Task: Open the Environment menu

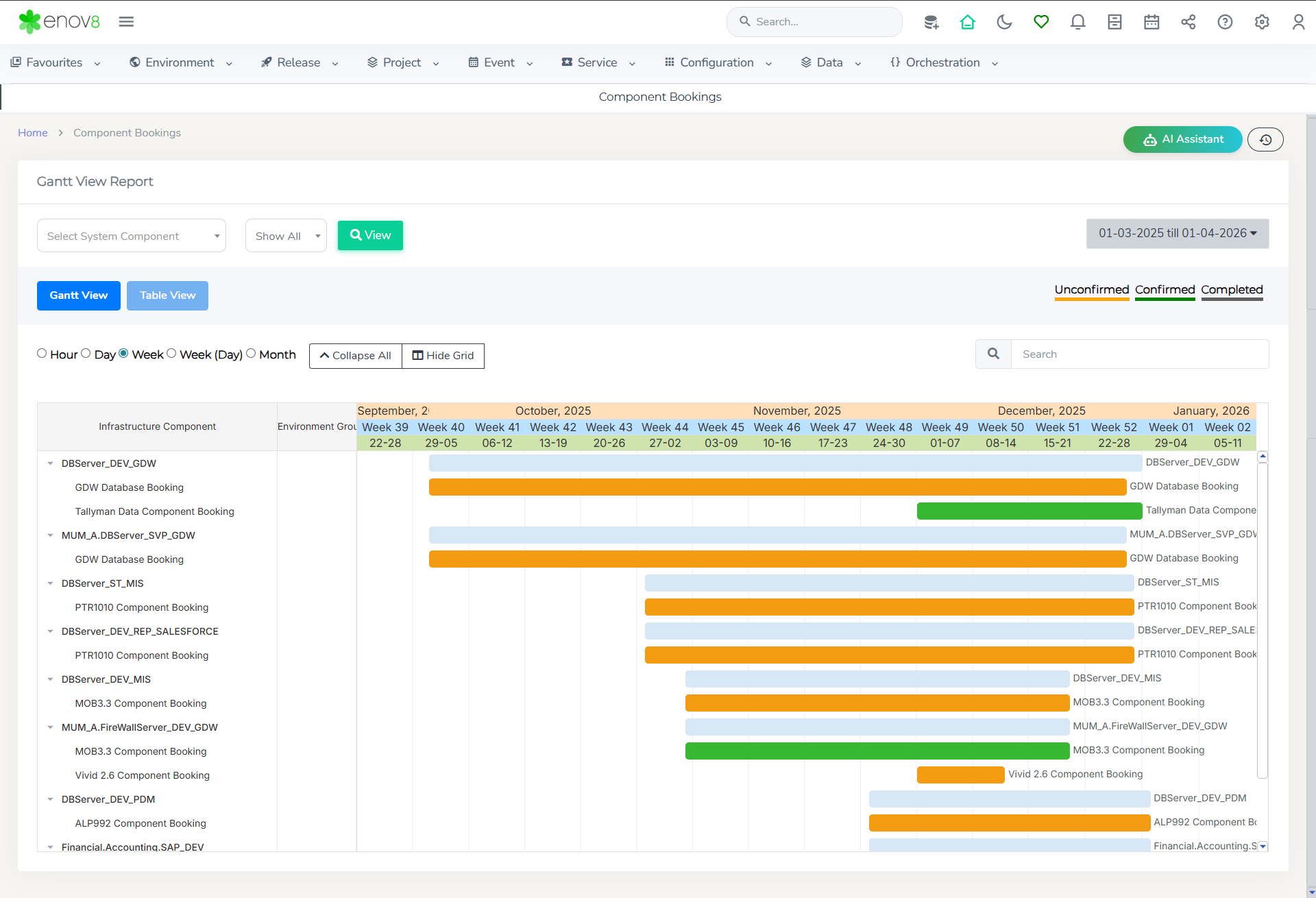Action: (x=180, y=62)
